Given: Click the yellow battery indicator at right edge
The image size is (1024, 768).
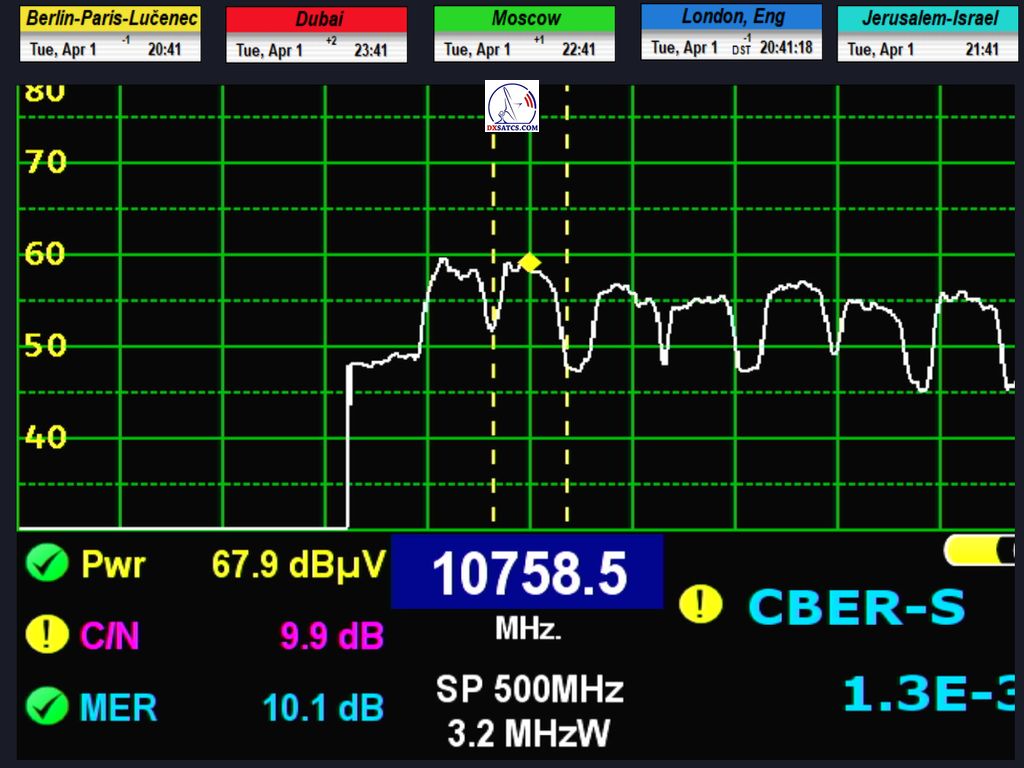Looking at the screenshot, I should pos(979,550).
